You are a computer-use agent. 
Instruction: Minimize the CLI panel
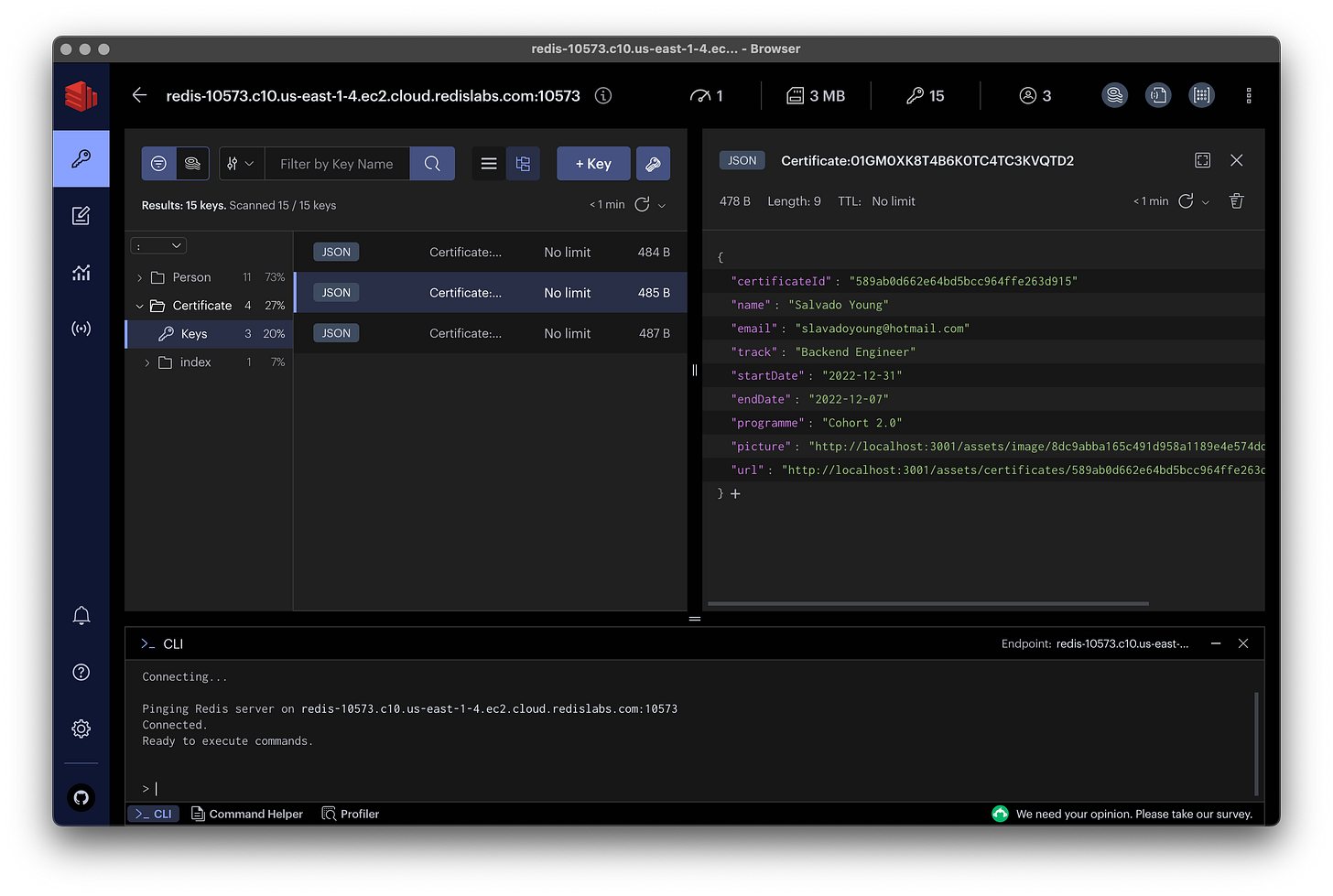(1216, 643)
